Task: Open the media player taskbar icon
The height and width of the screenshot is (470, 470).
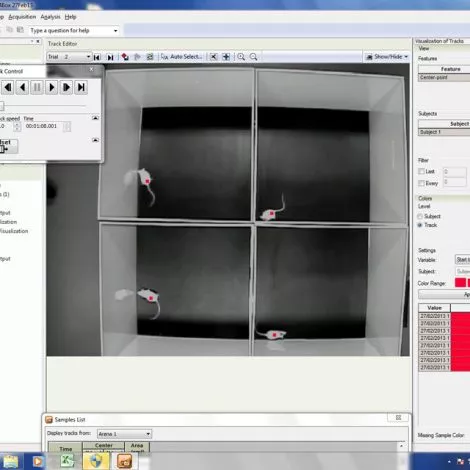Action: [38, 462]
